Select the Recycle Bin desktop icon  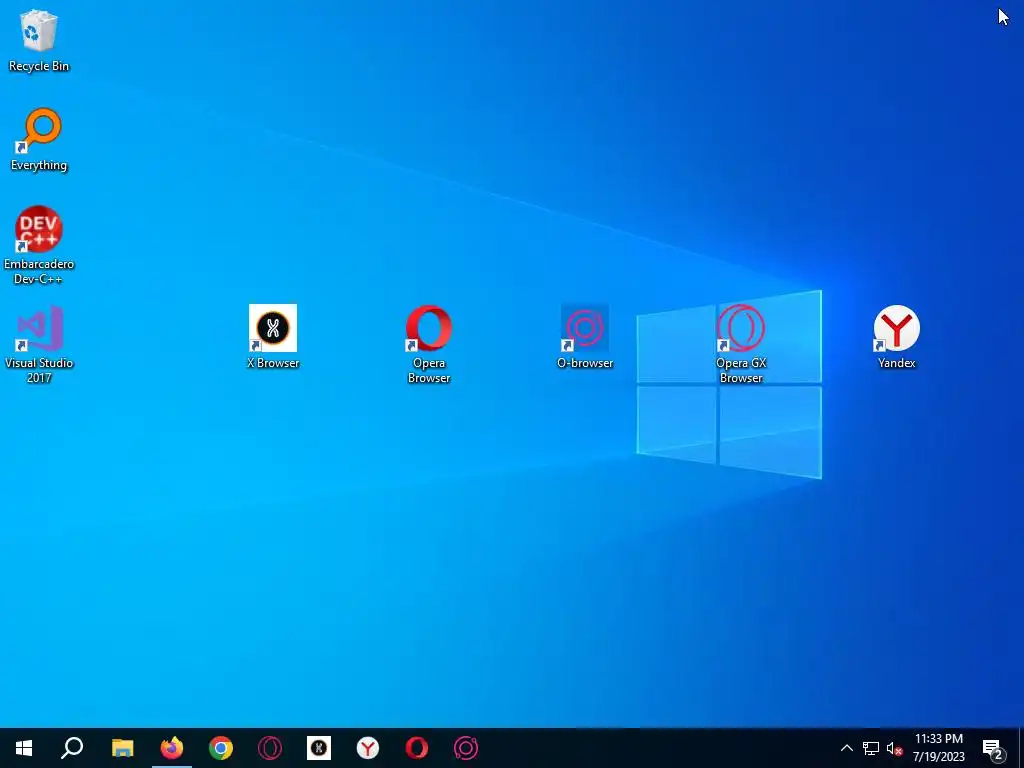coord(39,39)
